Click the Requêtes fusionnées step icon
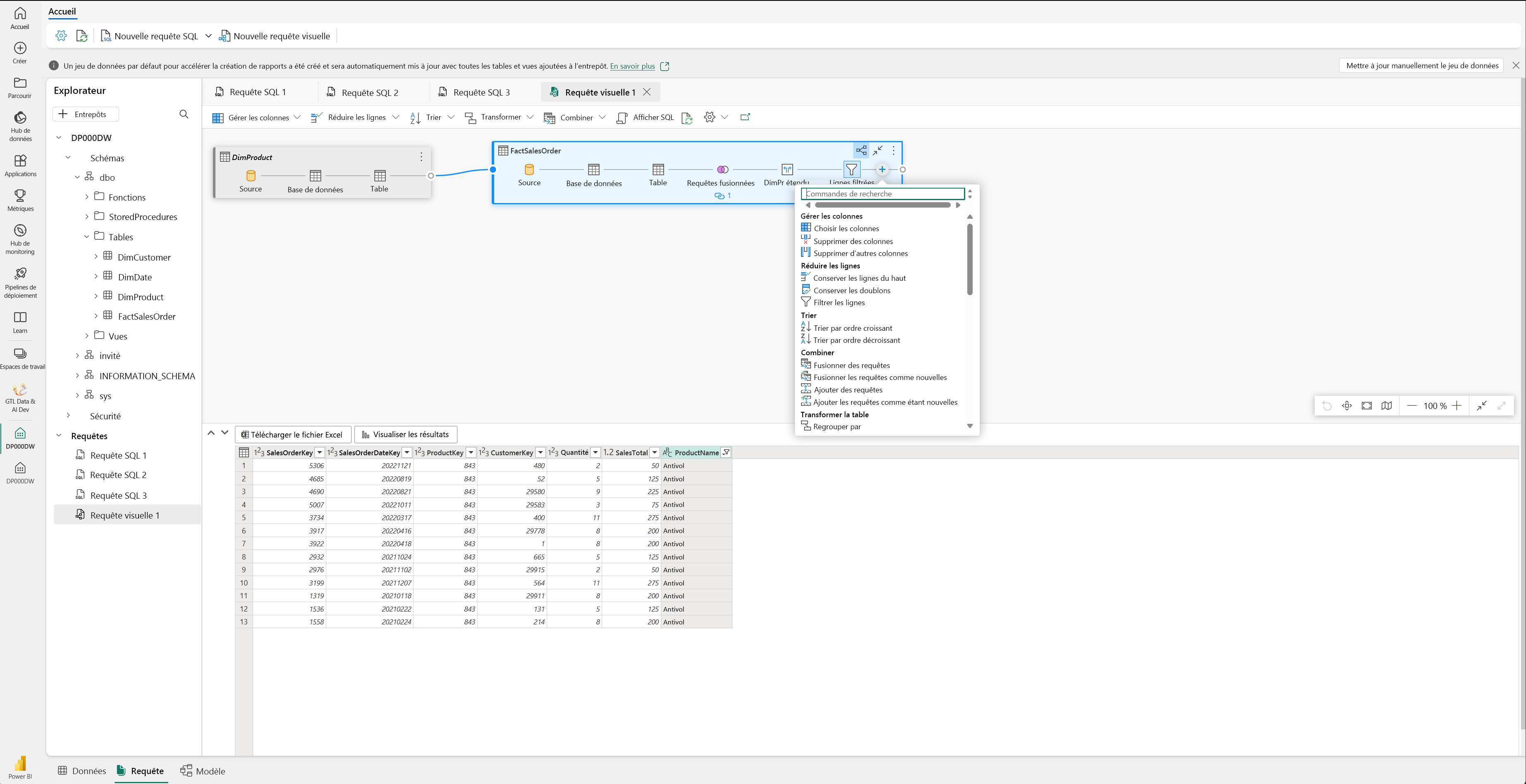The height and width of the screenshot is (784, 1526). (722, 170)
